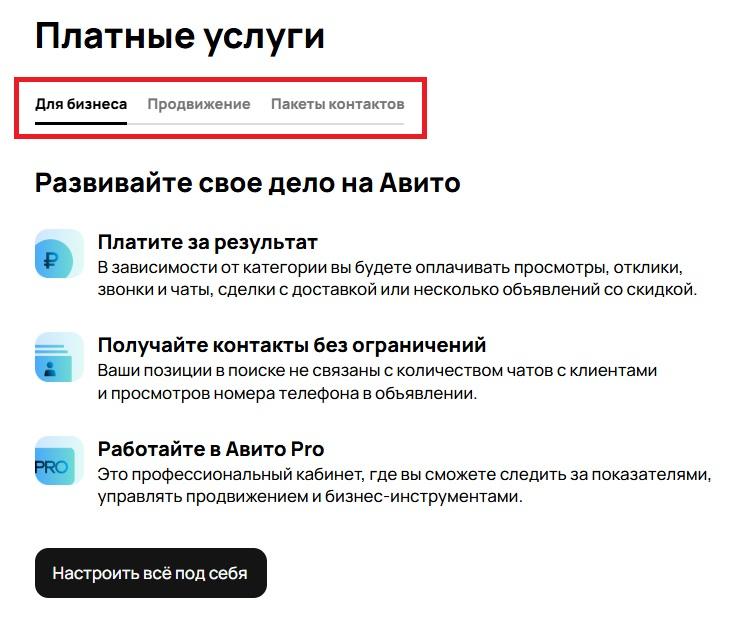The image size is (755, 618).
Task: Click the line starting with и просмотров номера
Action: click(288, 393)
